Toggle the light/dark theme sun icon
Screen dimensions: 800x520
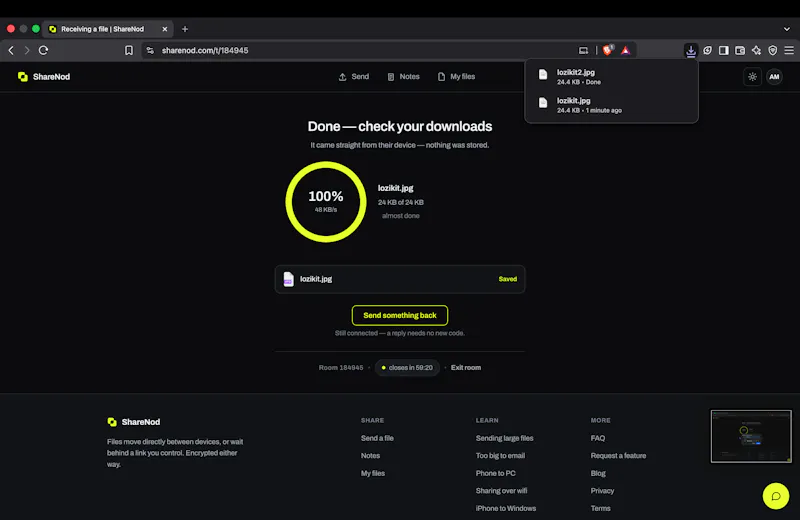pyautogui.click(x=752, y=77)
